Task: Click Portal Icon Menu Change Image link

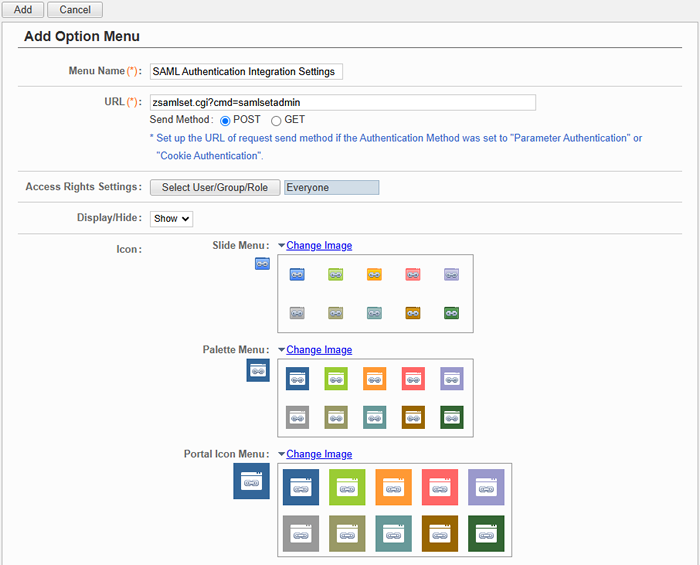Action: 319,454
